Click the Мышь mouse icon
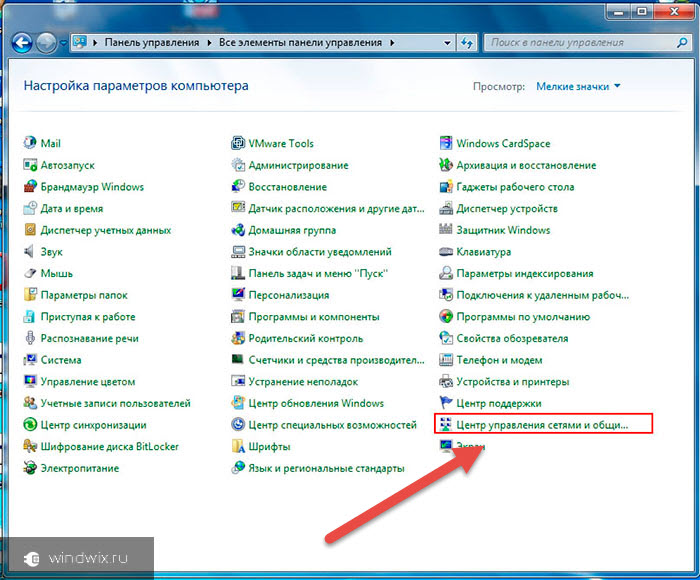The image size is (700, 580). coord(30,273)
